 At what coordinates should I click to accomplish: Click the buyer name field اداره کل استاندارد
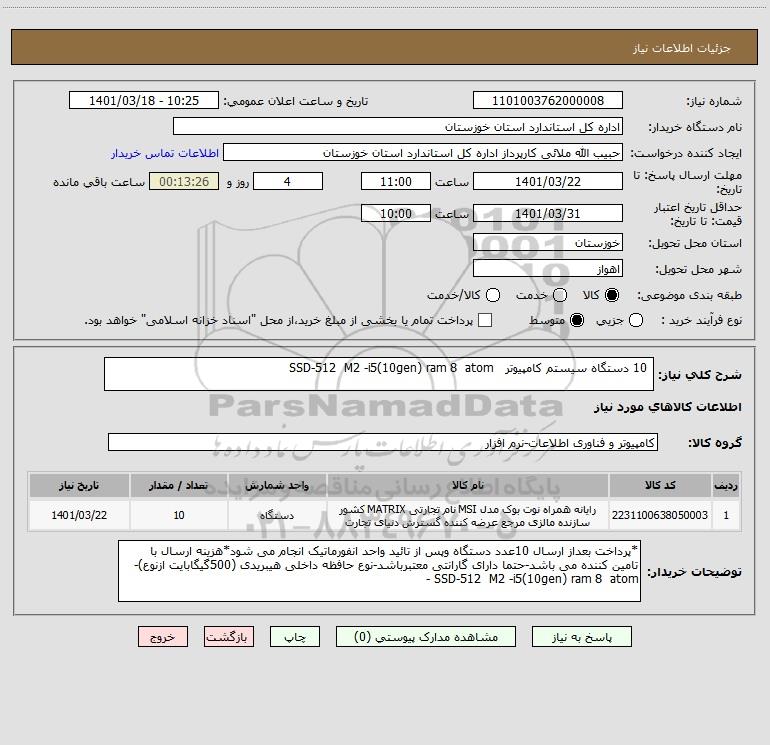[398, 127]
